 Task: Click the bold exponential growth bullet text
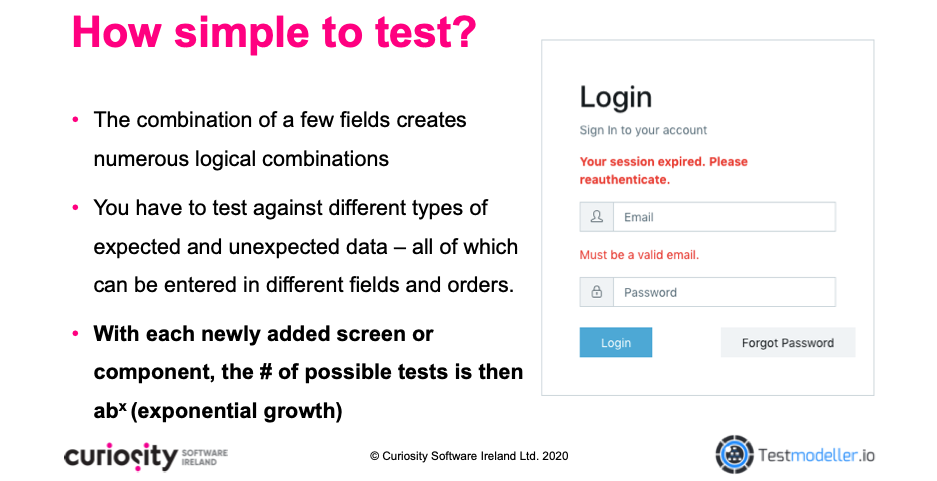click(x=308, y=372)
